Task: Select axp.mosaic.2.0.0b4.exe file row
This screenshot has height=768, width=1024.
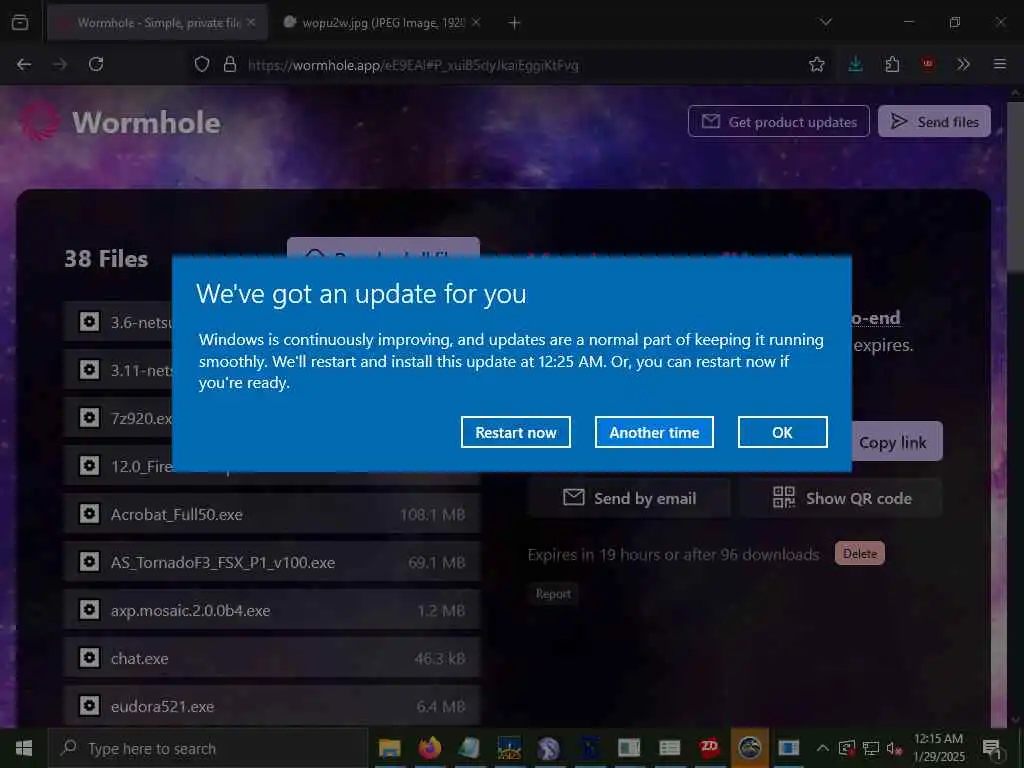Action: 272,611
